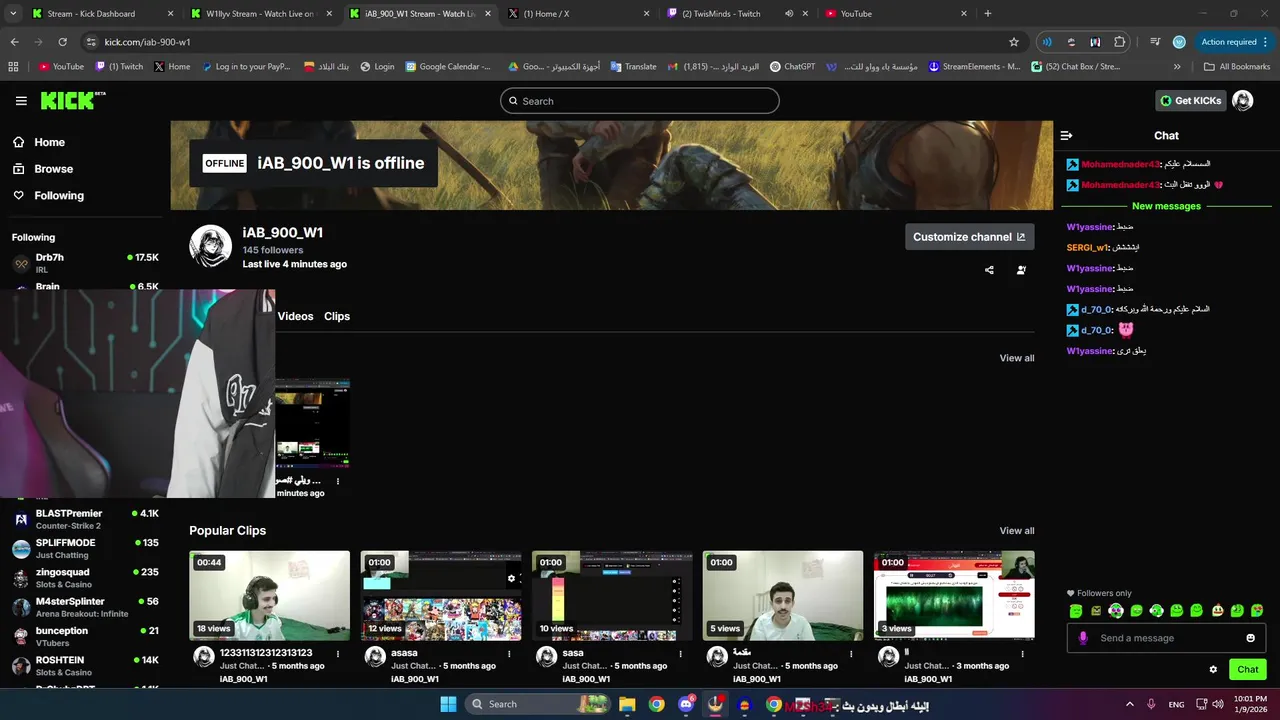Click the Get KICKs button
Screen dimensions: 1280x720
1190,101
